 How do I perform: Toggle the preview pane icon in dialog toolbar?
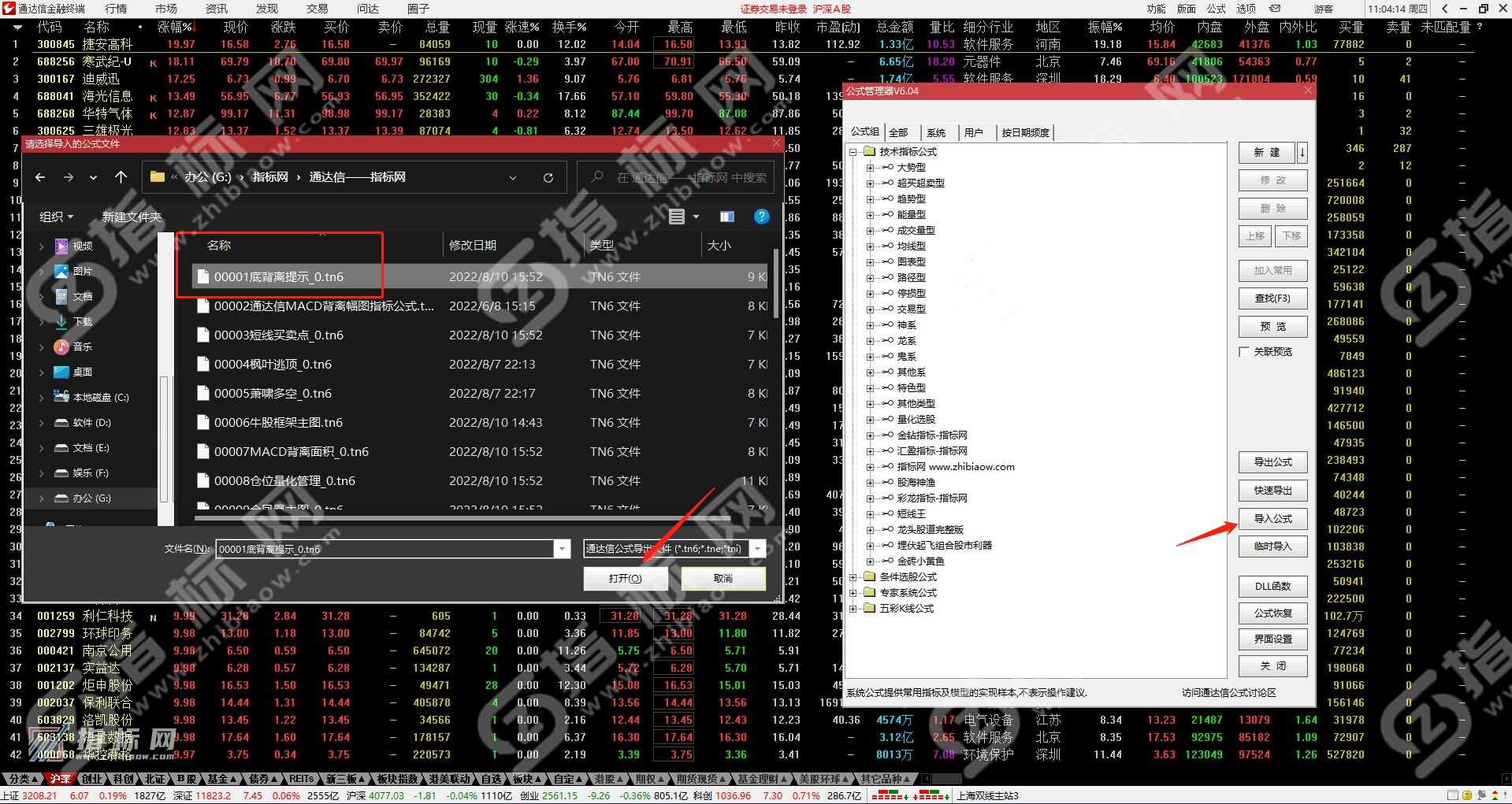pyautogui.click(x=726, y=217)
